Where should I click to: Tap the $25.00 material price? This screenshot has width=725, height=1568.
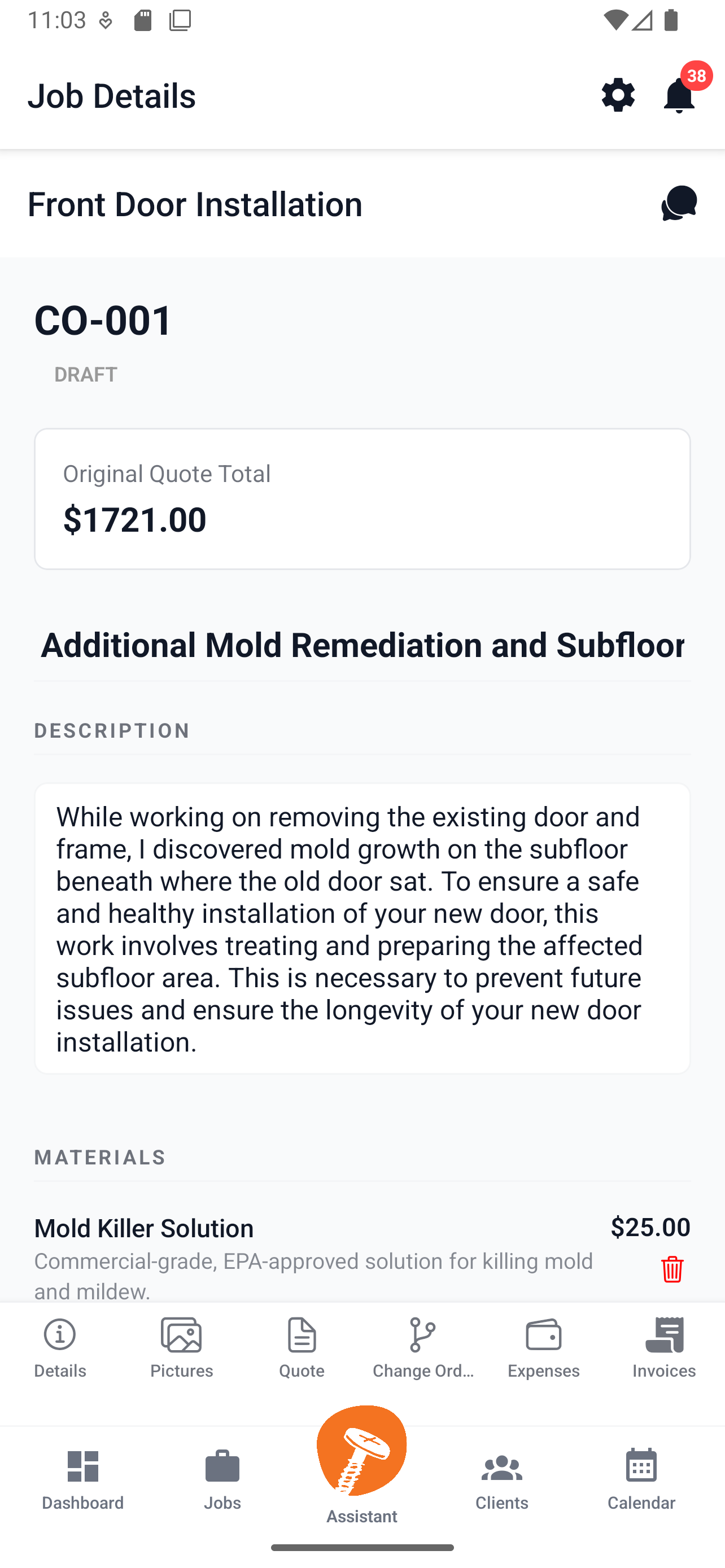click(x=650, y=1226)
